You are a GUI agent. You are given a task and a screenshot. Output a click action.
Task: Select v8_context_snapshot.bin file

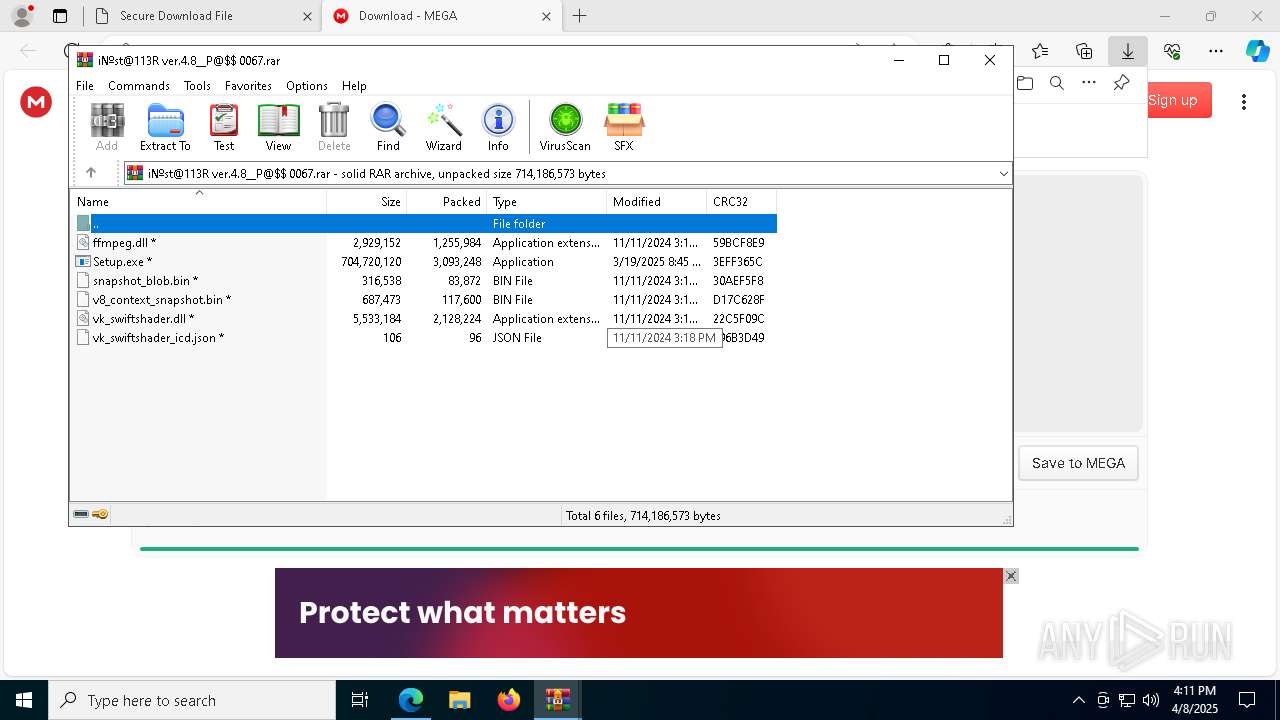pos(424,299)
